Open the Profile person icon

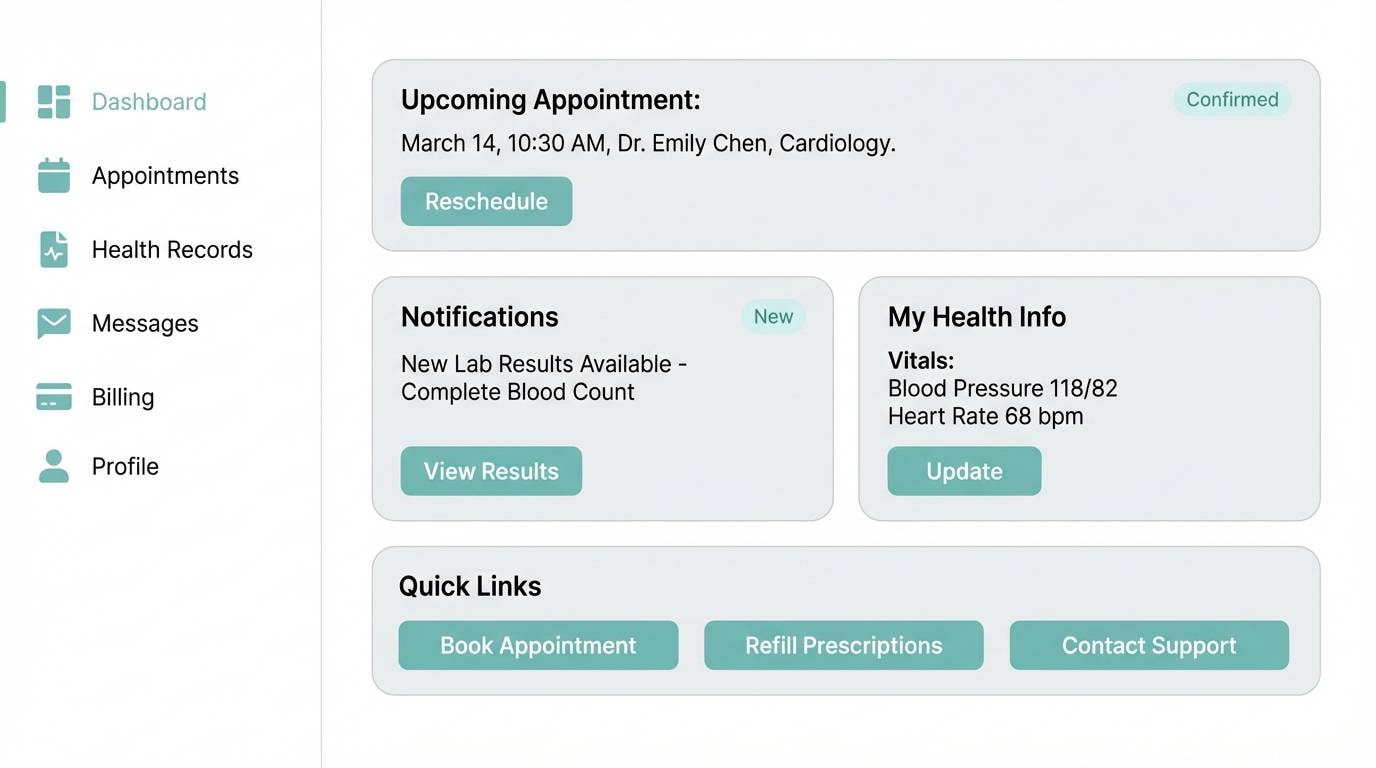(x=52, y=466)
